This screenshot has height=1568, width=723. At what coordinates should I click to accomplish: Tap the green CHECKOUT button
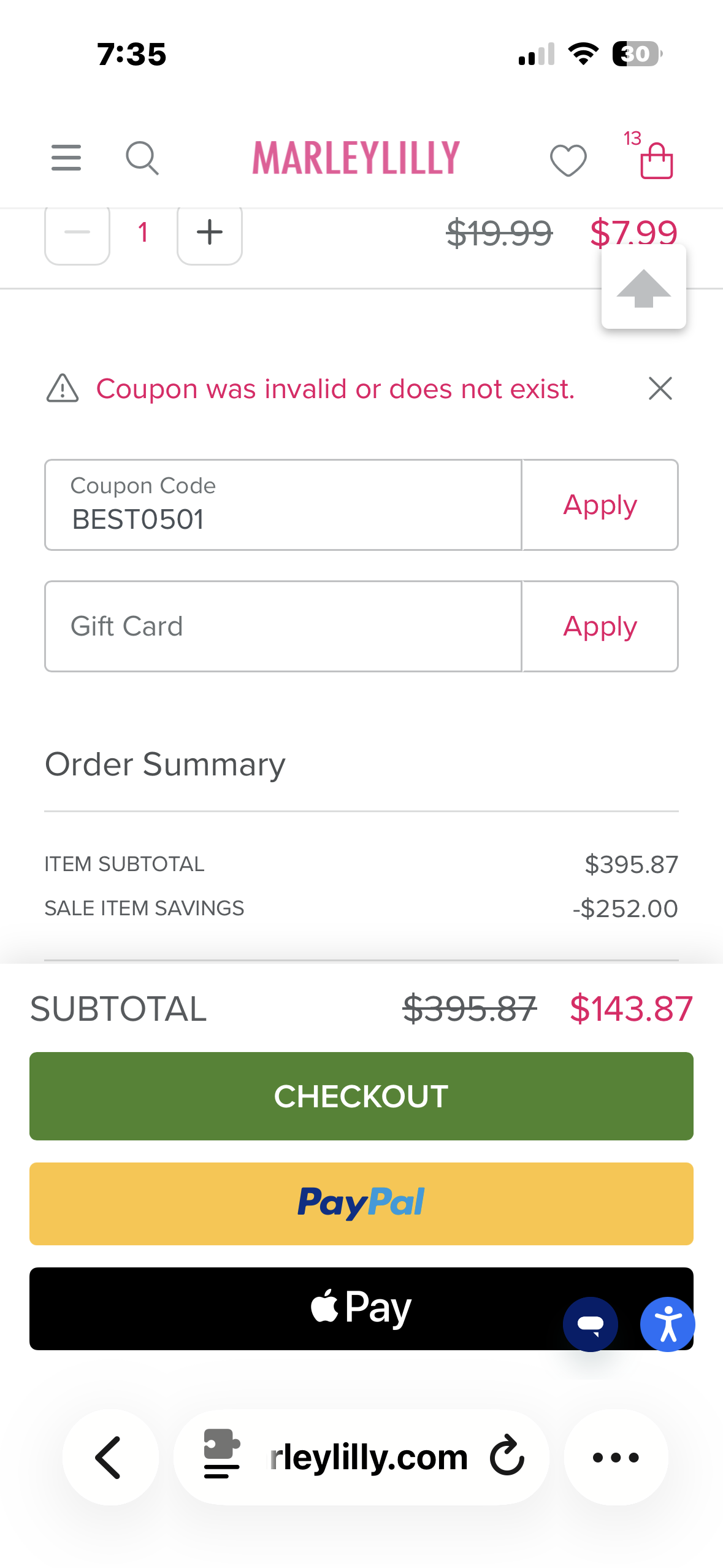[361, 1096]
